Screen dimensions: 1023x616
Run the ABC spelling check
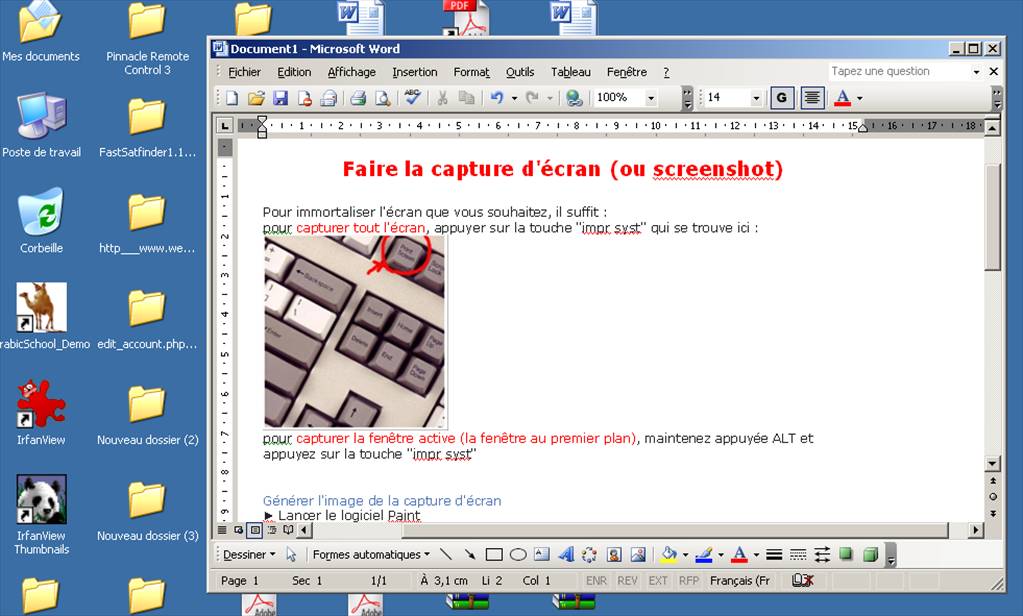coord(412,98)
